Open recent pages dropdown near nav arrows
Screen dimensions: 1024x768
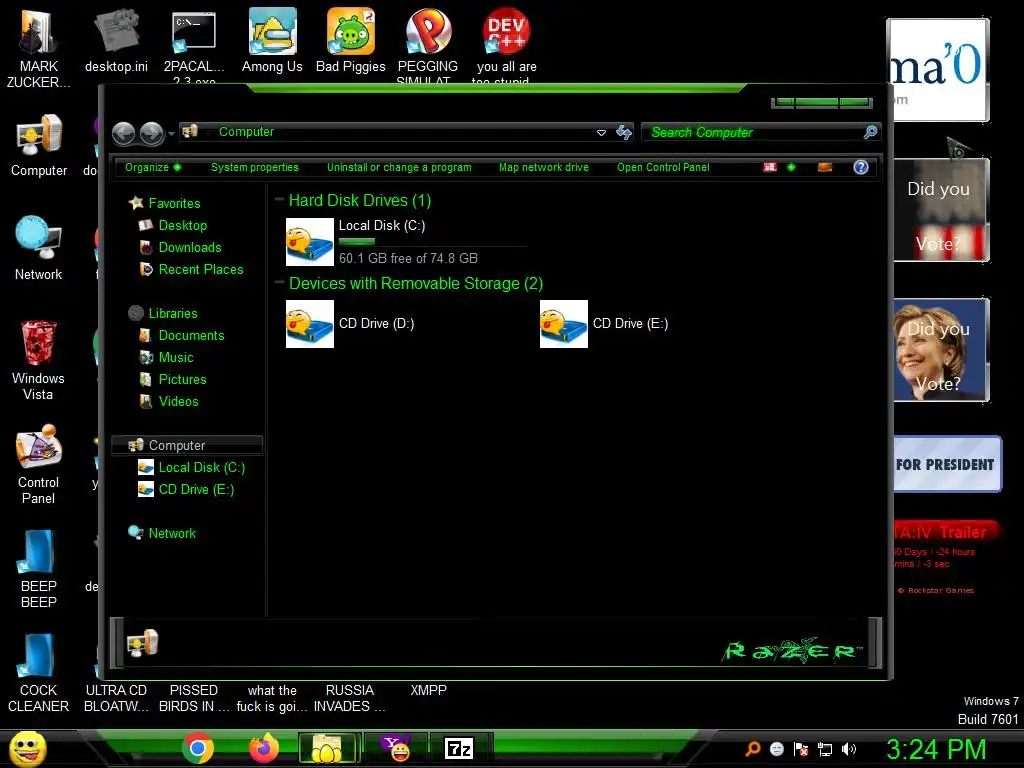[x=171, y=134]
